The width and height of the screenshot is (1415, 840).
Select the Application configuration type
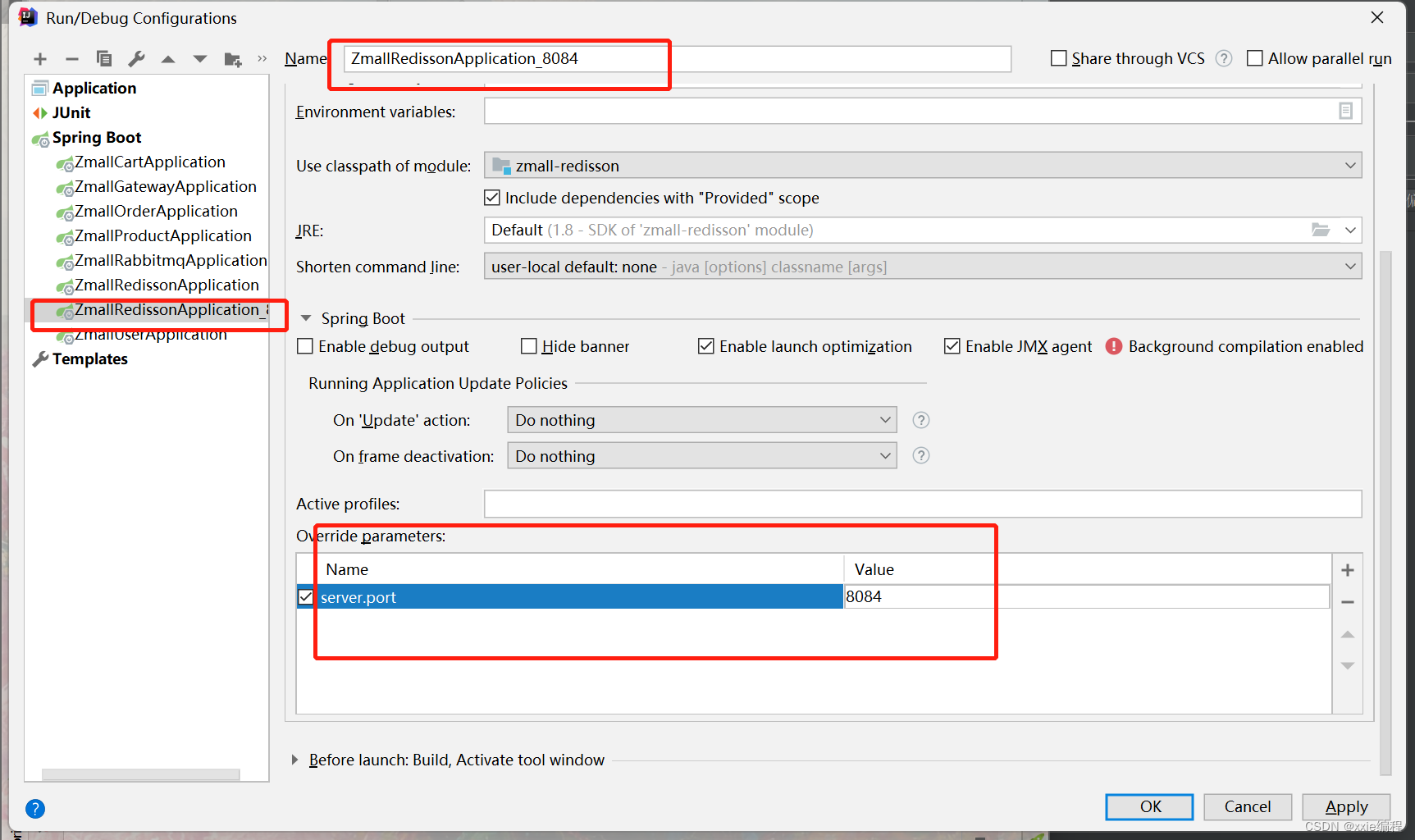tap(94, 88)
